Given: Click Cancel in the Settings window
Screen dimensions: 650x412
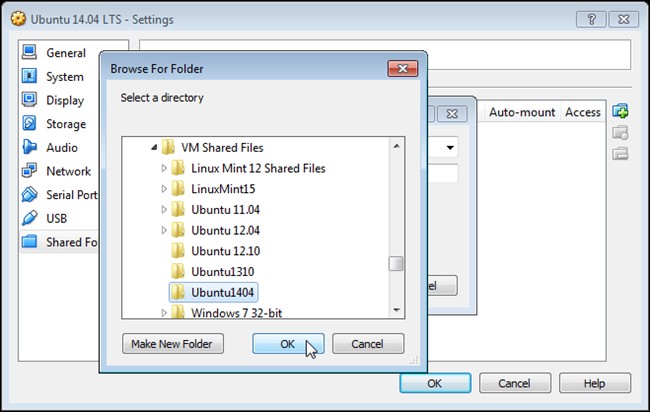Looking at the screenshot, I should click(515, 383).
